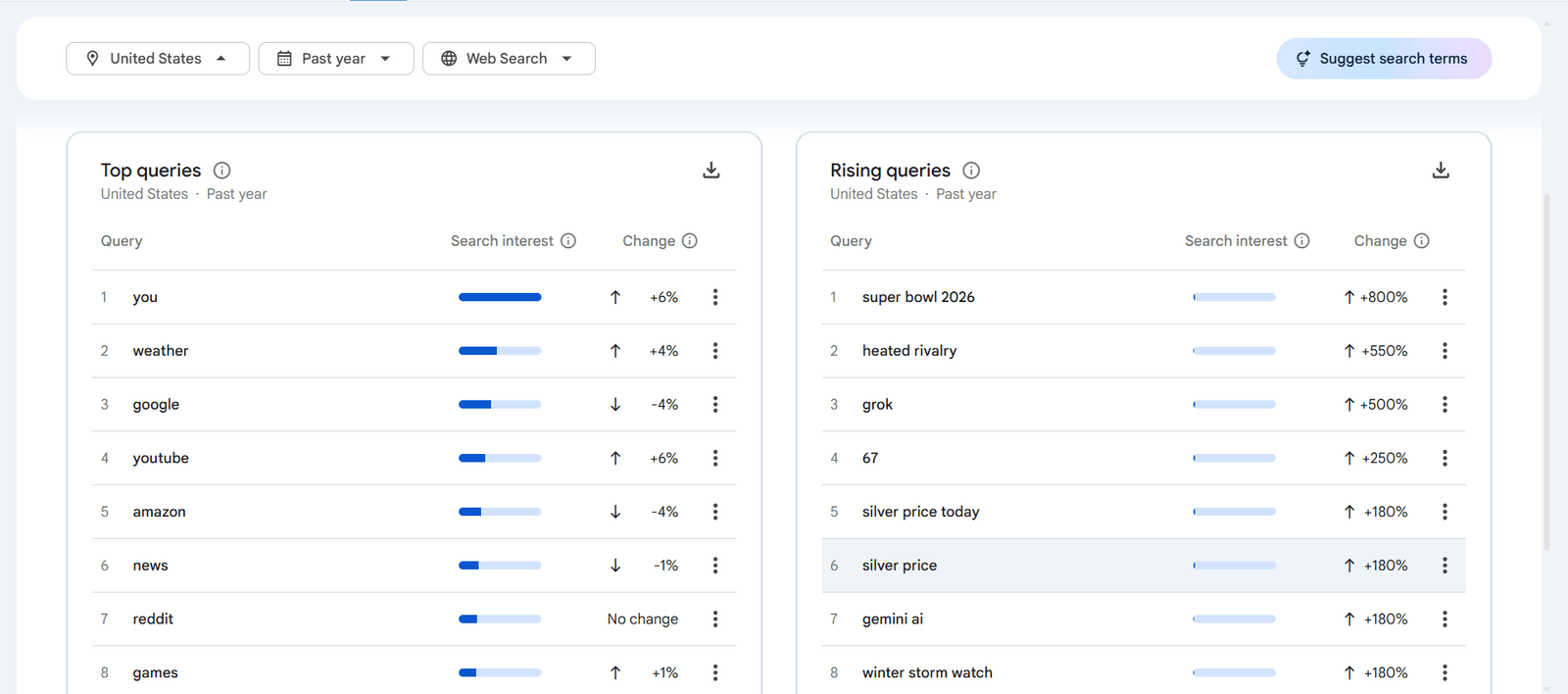
Task: Open more options for 'google' query
Action: pyautogui.click(x=715, y=405)
